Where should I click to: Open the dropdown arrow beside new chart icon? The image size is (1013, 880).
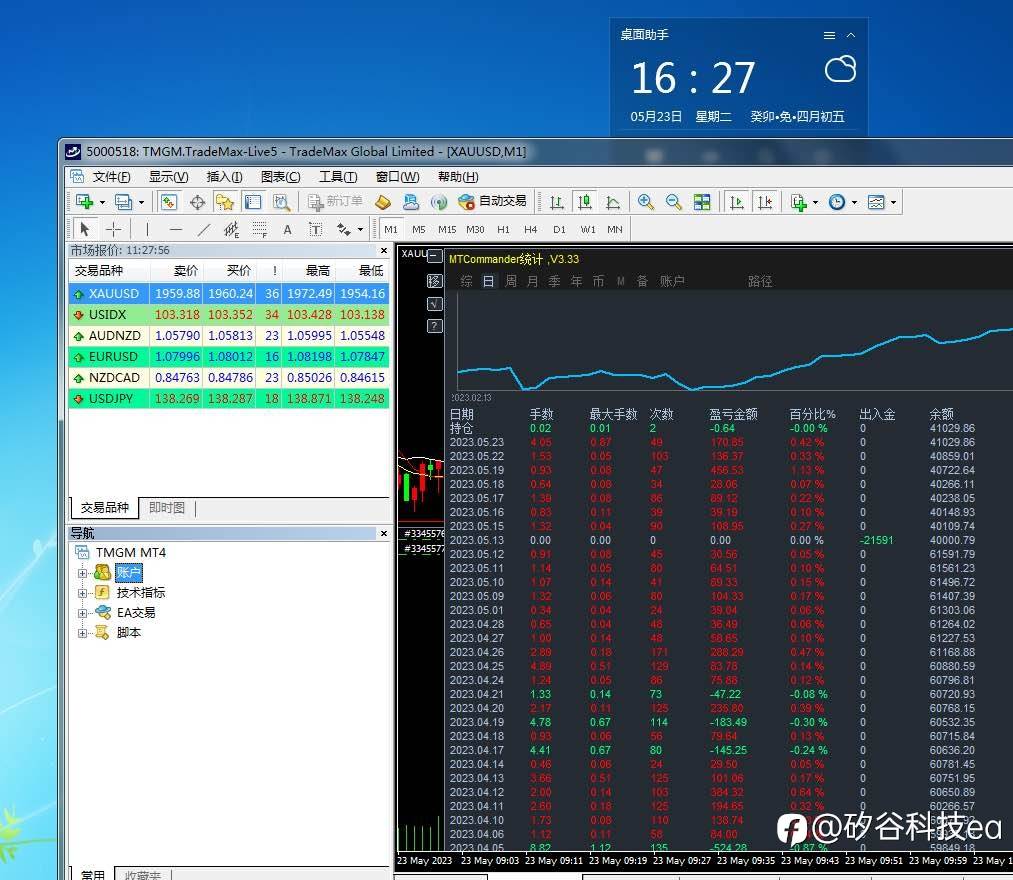coord(102,203)
